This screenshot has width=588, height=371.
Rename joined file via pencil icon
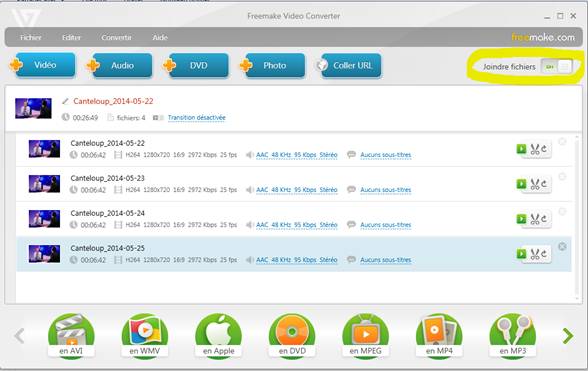pos(65,101)
